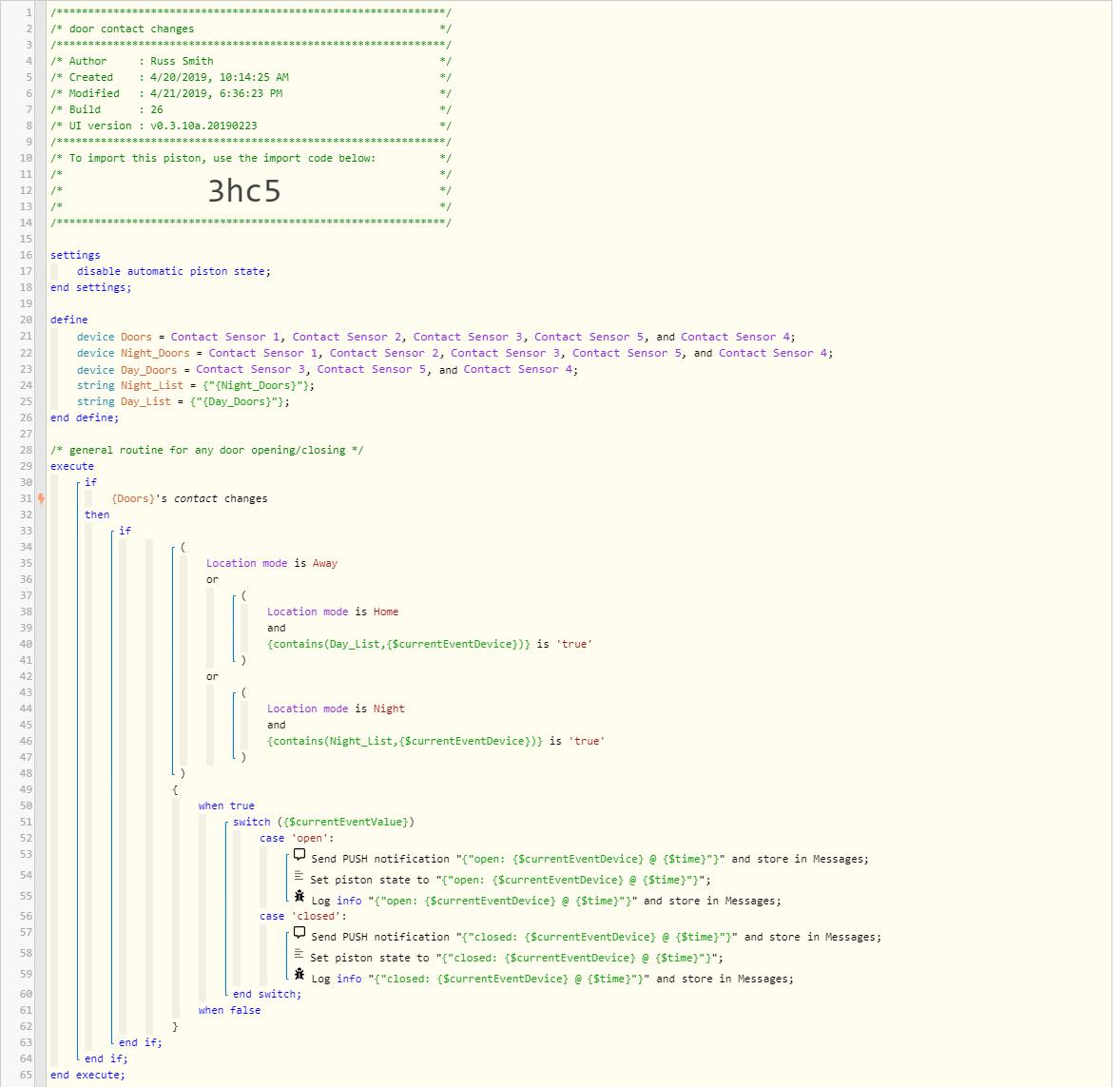Select 'disable automatic piston state;' setting

[174, 272]
